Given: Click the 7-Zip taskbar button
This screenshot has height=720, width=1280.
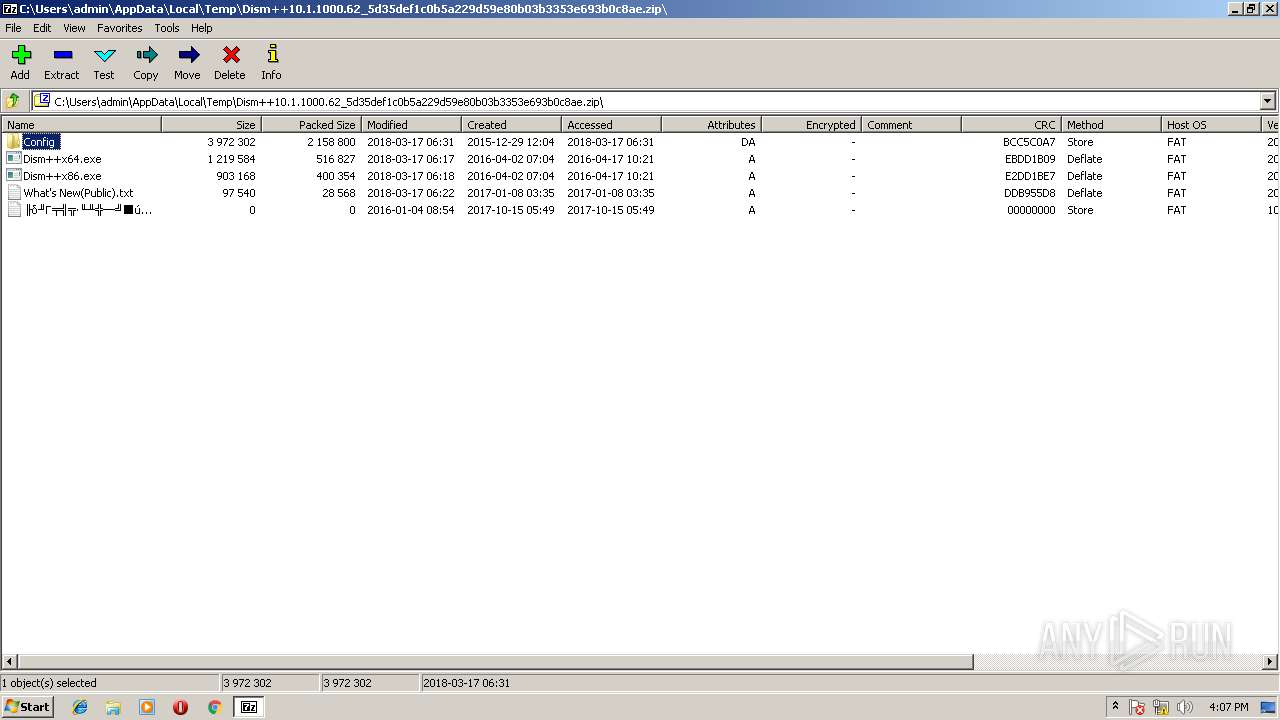Looking at the screenshot, I should click(x=249, y=707).
